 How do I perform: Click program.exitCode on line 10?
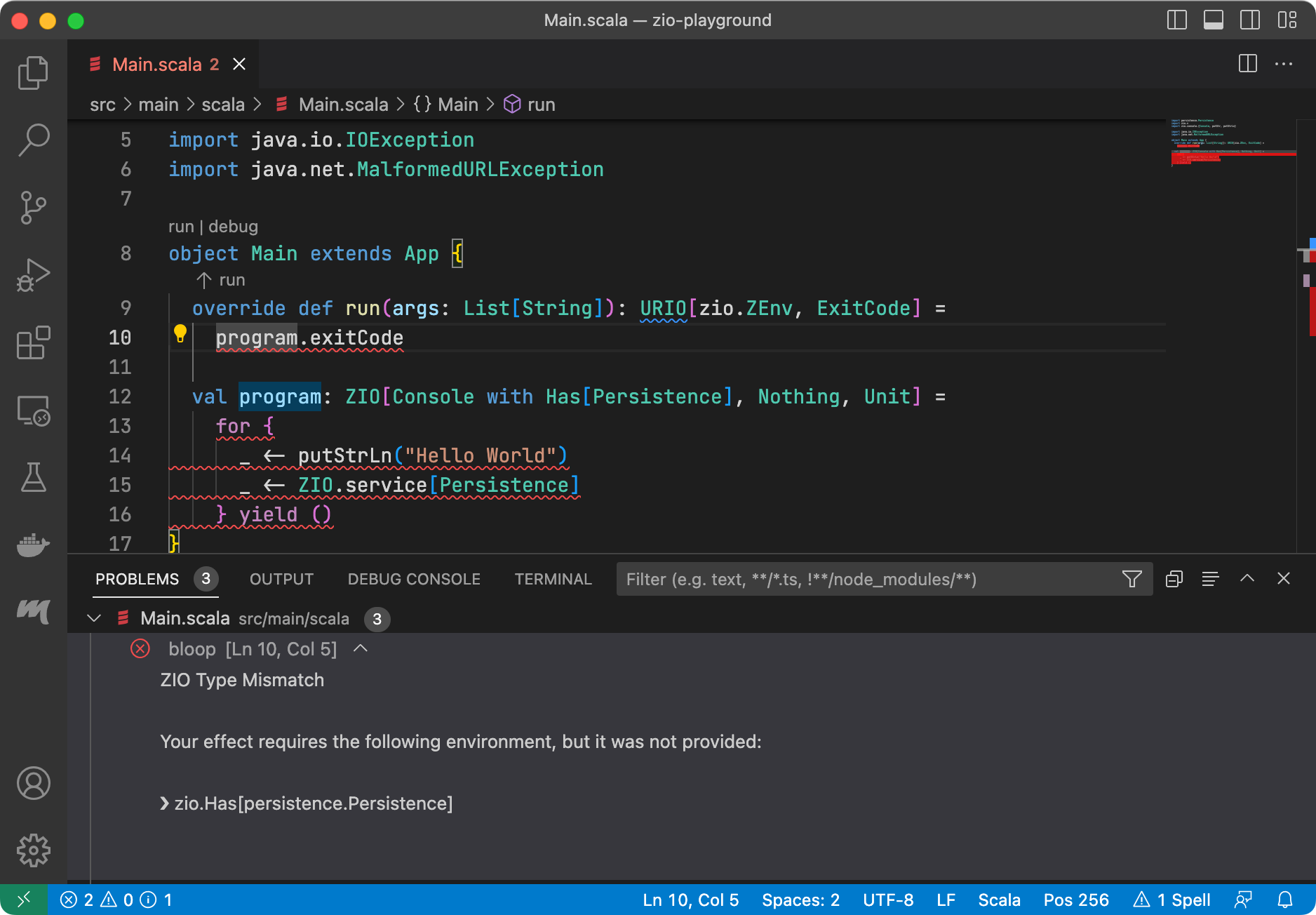309,338
